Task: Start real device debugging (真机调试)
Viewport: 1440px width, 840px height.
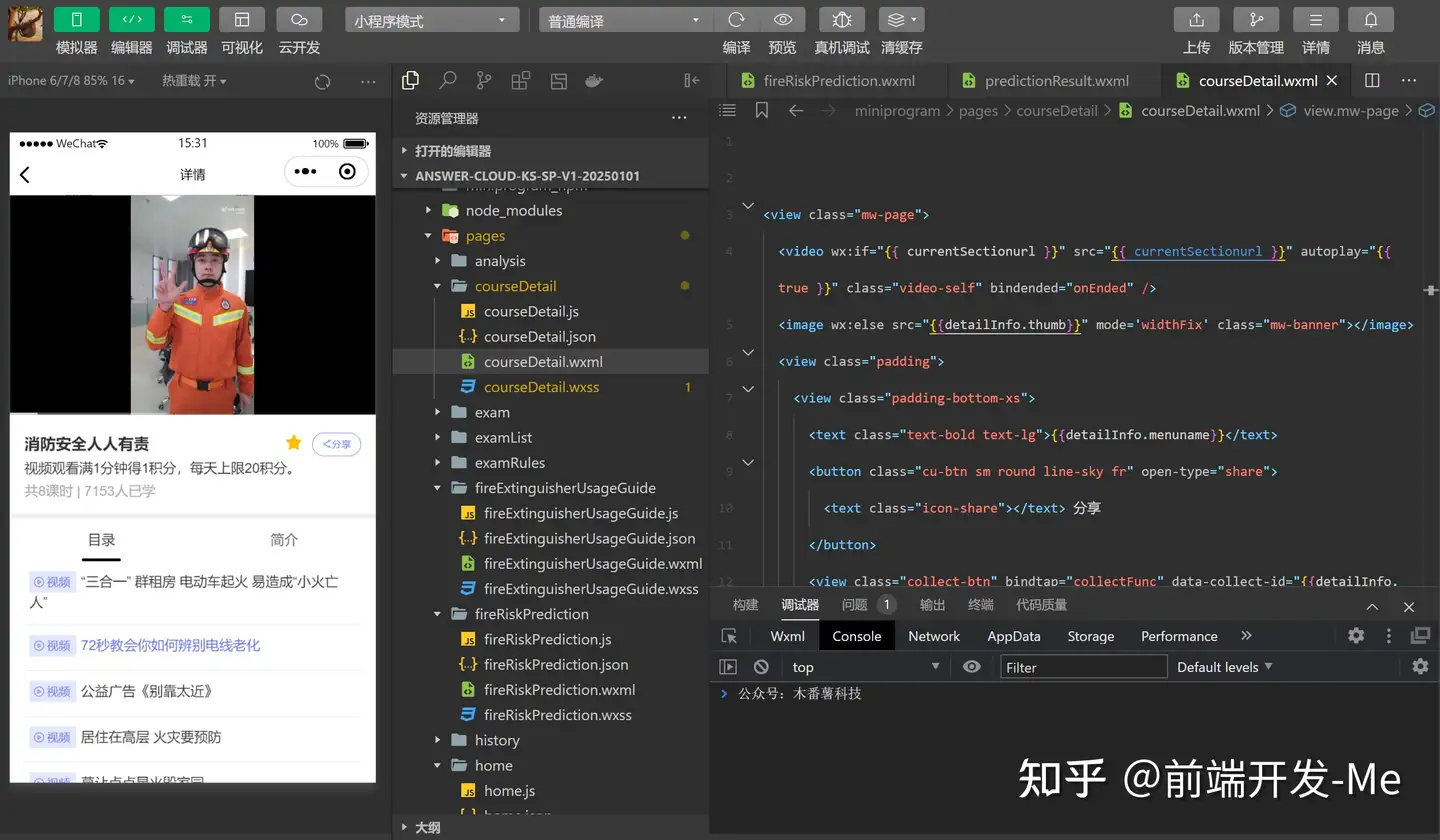Action: pos(842,20)
